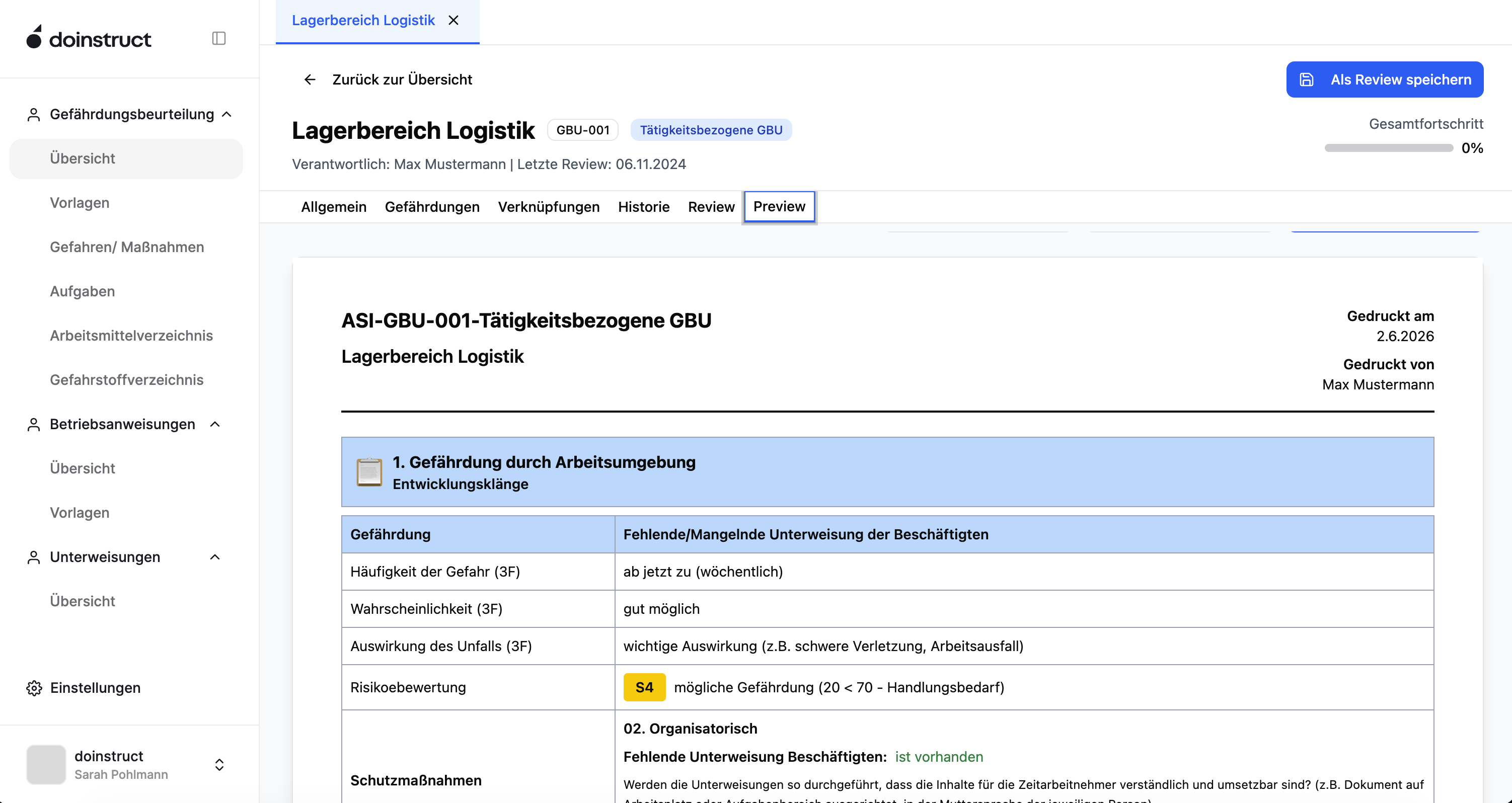Screen dimensions: 1512x803
Task: Click Als Review speichern button
Action: click(1385, 80)
